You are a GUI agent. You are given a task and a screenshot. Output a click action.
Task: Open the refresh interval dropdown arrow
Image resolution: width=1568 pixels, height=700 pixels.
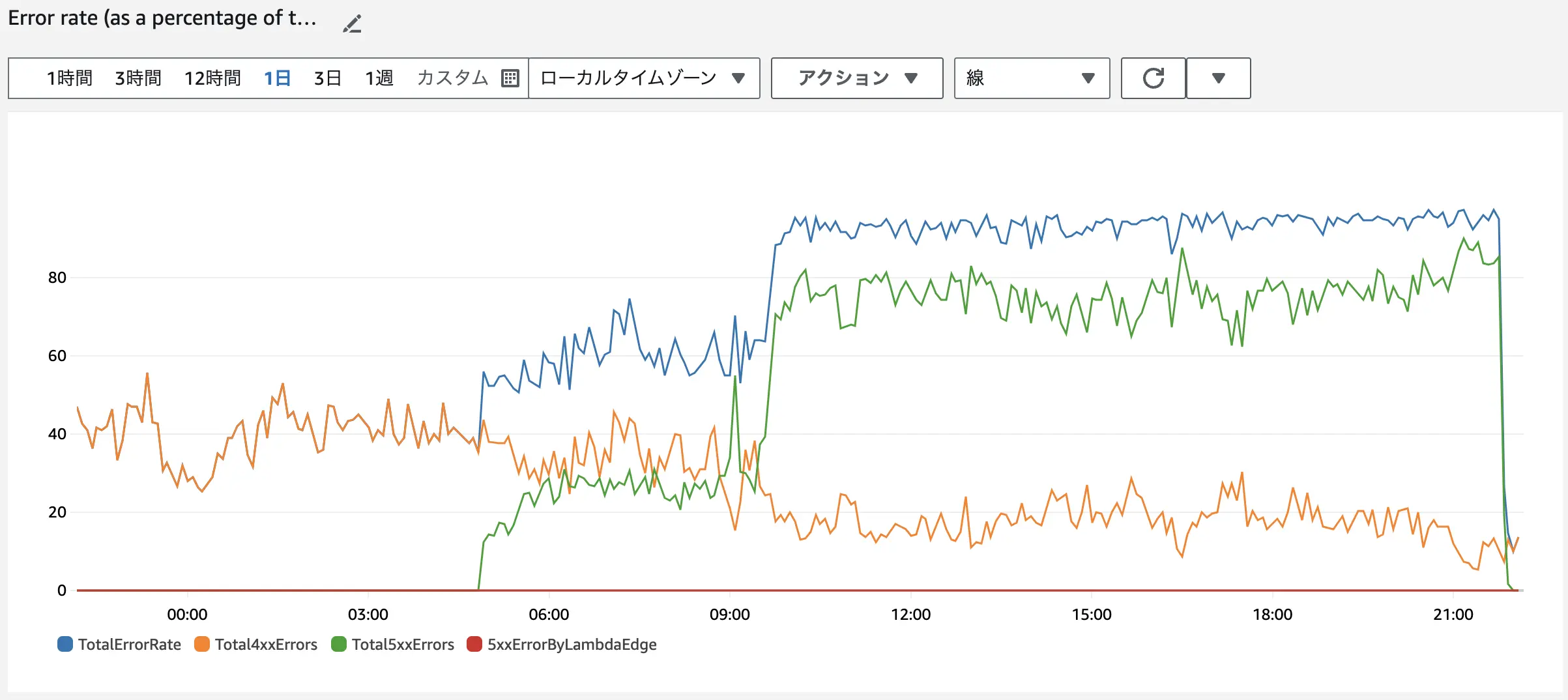point(1218,78)
